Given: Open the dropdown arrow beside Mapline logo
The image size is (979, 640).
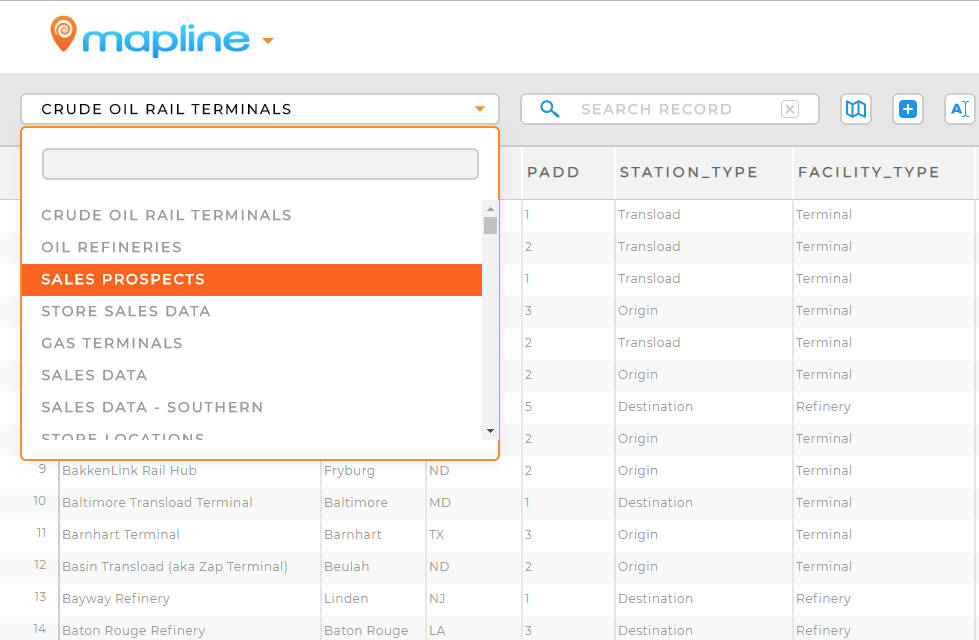Looking at the screenshot, I should (x=268, y=41).
